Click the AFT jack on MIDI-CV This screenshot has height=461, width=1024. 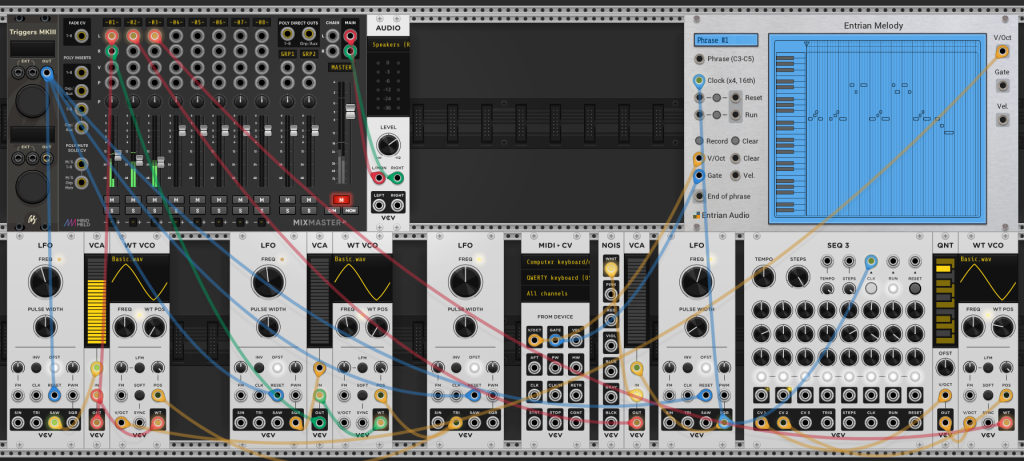click(535, 370)
